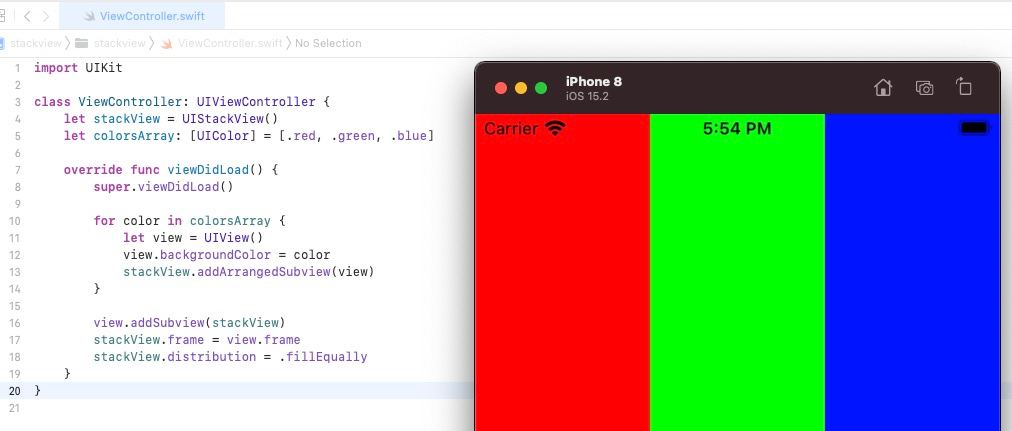
Task: Tap the green view in the simulator
Action: tap(737, 272)
